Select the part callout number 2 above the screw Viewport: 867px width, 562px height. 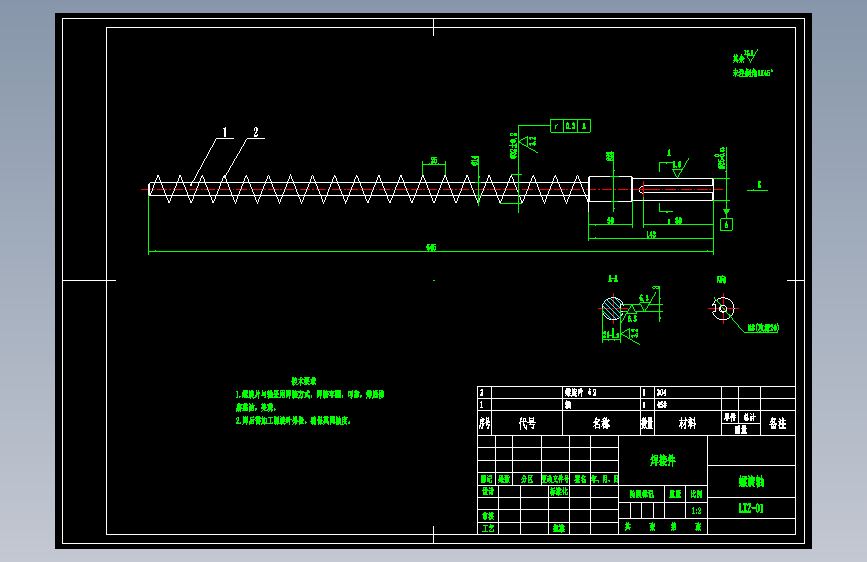[255, 132]
